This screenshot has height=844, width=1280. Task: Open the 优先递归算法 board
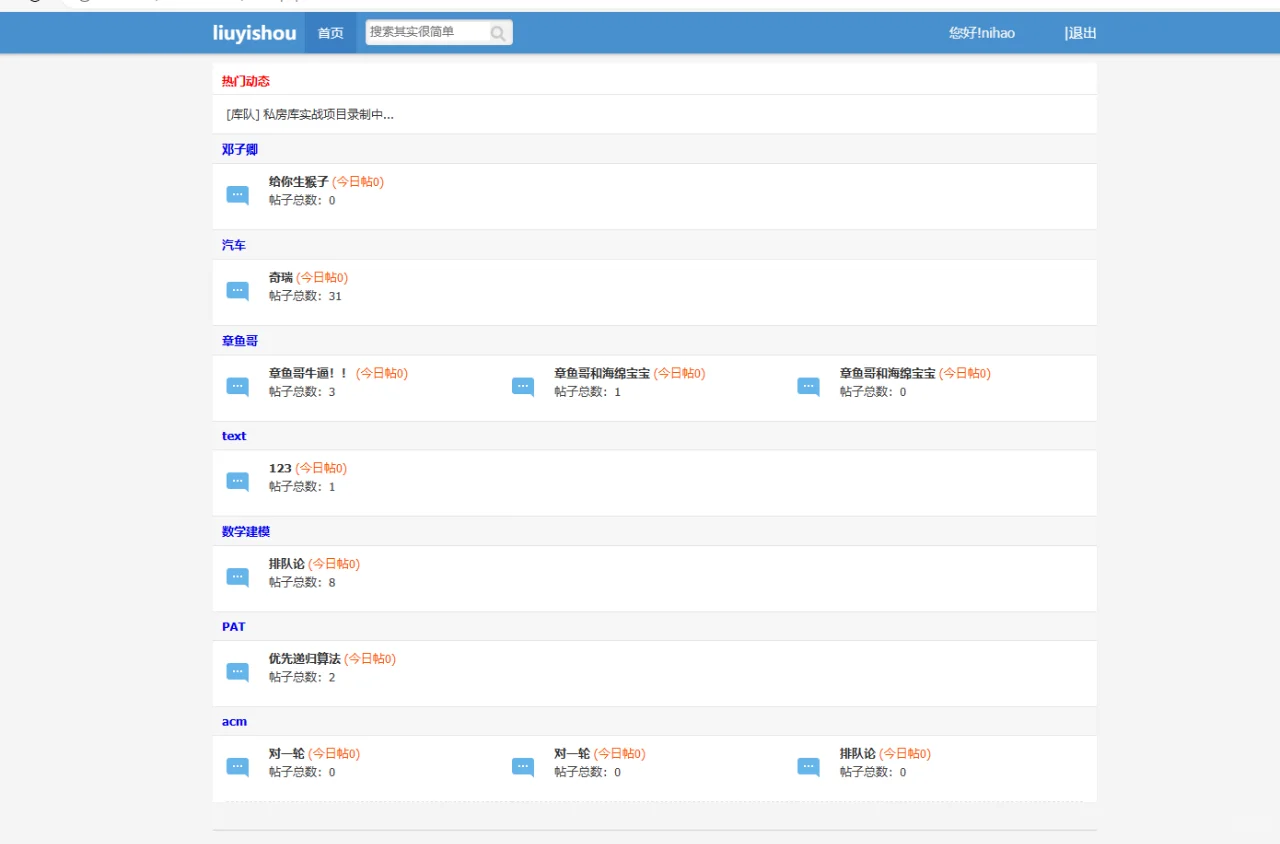point(305,659)
